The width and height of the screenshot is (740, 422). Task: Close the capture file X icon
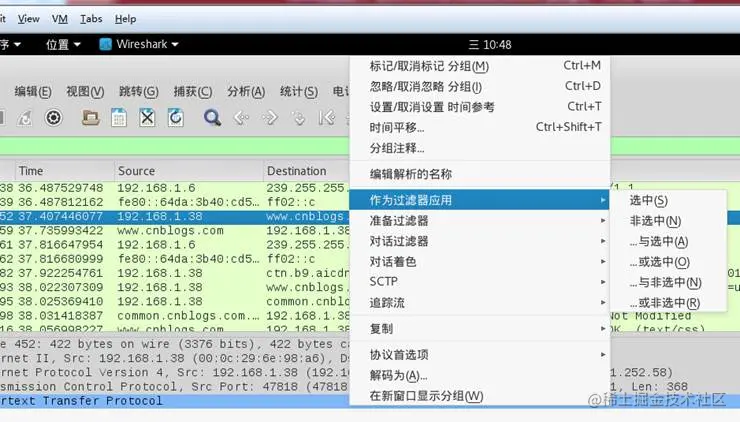(x=147, y=118)
